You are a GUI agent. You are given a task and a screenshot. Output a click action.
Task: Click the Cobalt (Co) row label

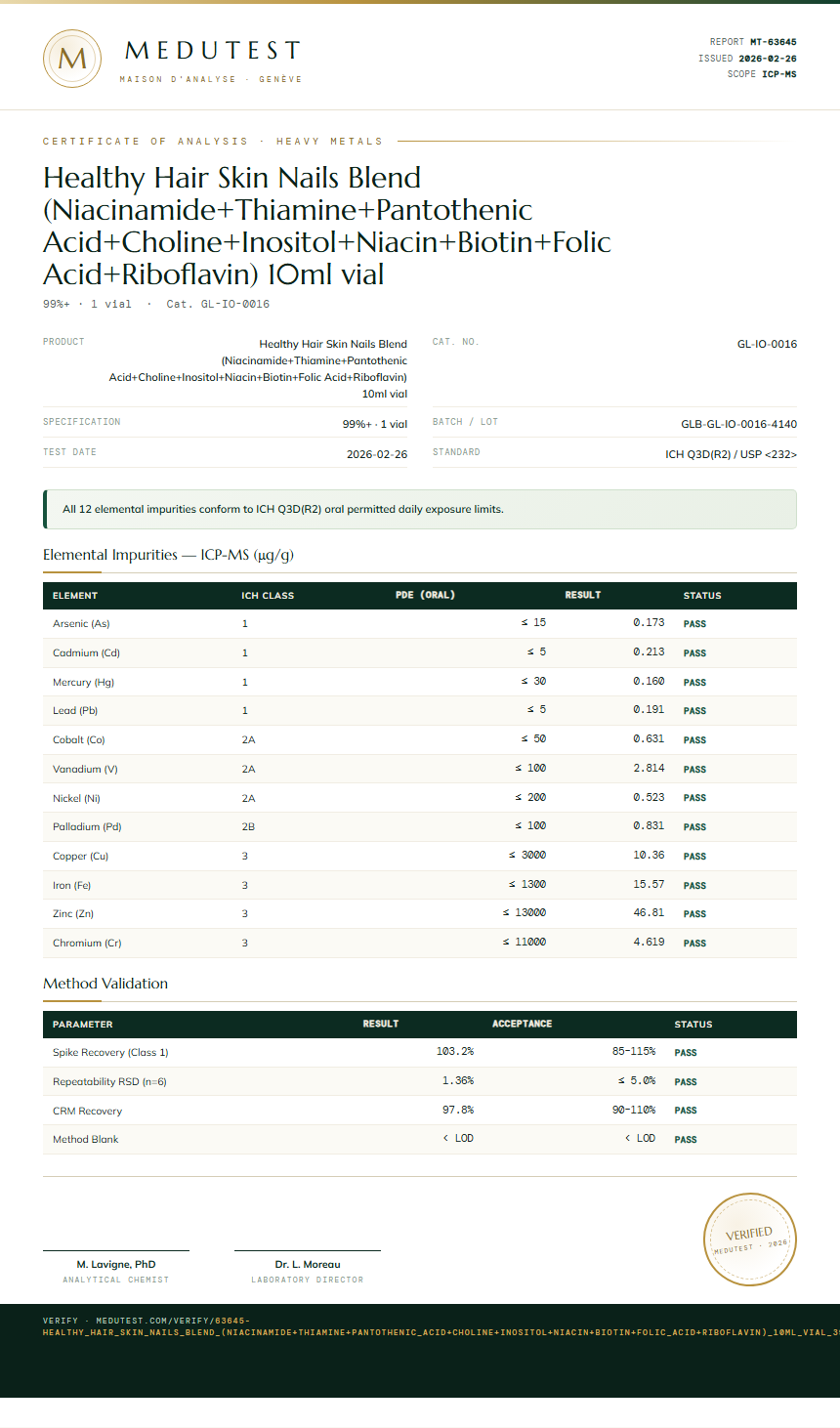[78, 739]
